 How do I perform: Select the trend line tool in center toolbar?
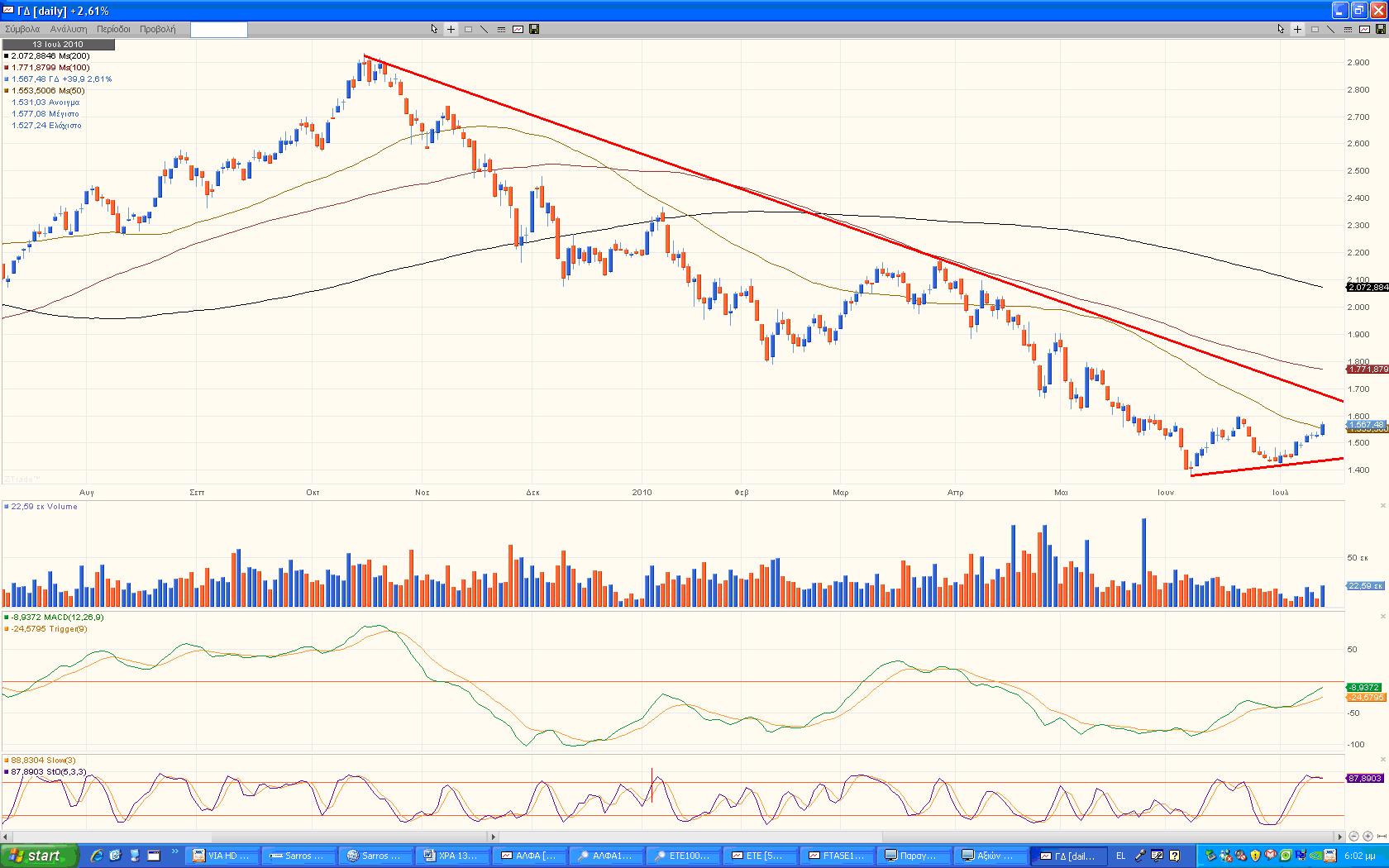point(484,29)
